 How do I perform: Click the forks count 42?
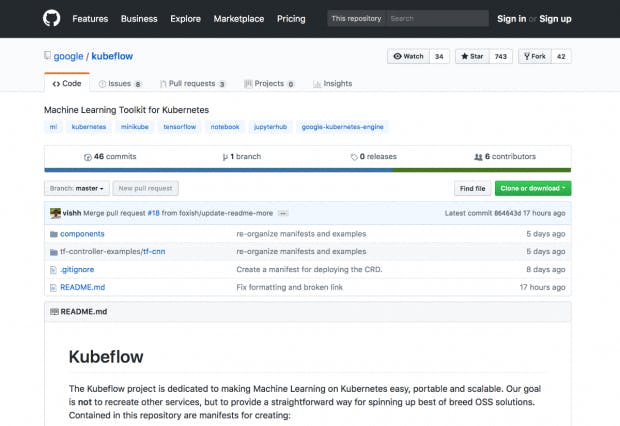tap(561, 56)
